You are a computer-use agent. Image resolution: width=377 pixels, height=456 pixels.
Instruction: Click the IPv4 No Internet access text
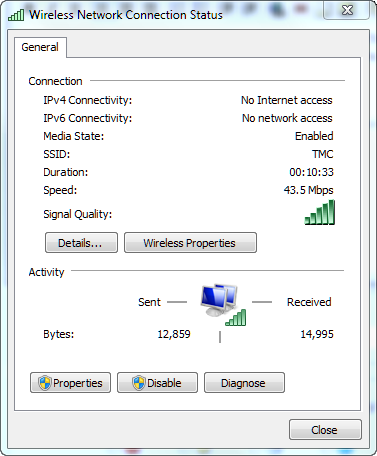[287, 100]
